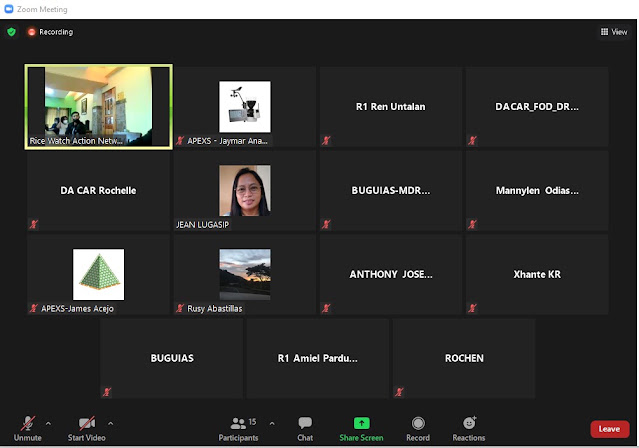Viewport: 639px width, 448px height.
Task: Unmute the microphone
Action: tap(28, 428)
